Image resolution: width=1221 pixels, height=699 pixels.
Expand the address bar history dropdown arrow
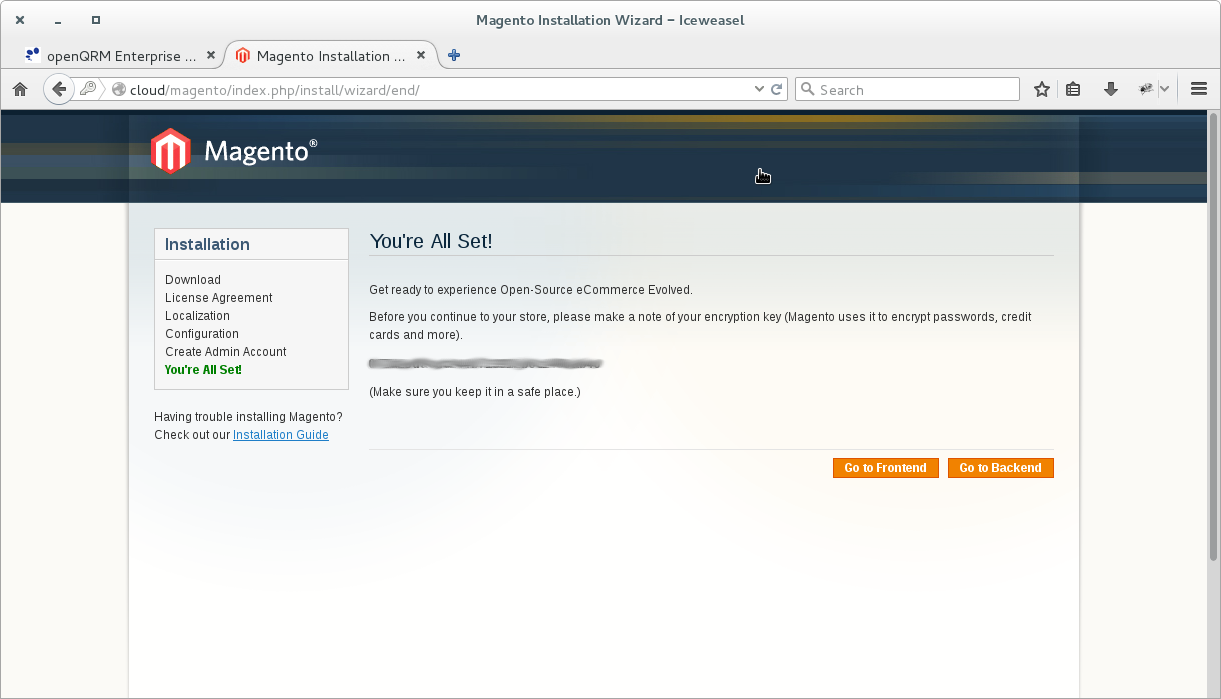759,89
